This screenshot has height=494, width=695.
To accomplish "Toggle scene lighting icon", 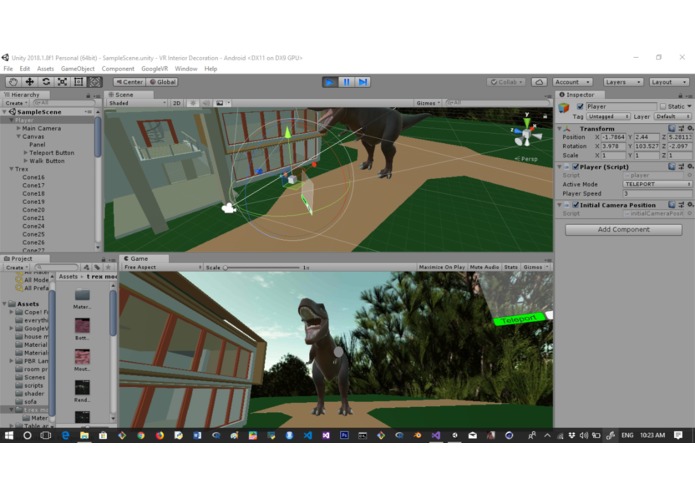I will pyautogui.click(x=192, y=103).
